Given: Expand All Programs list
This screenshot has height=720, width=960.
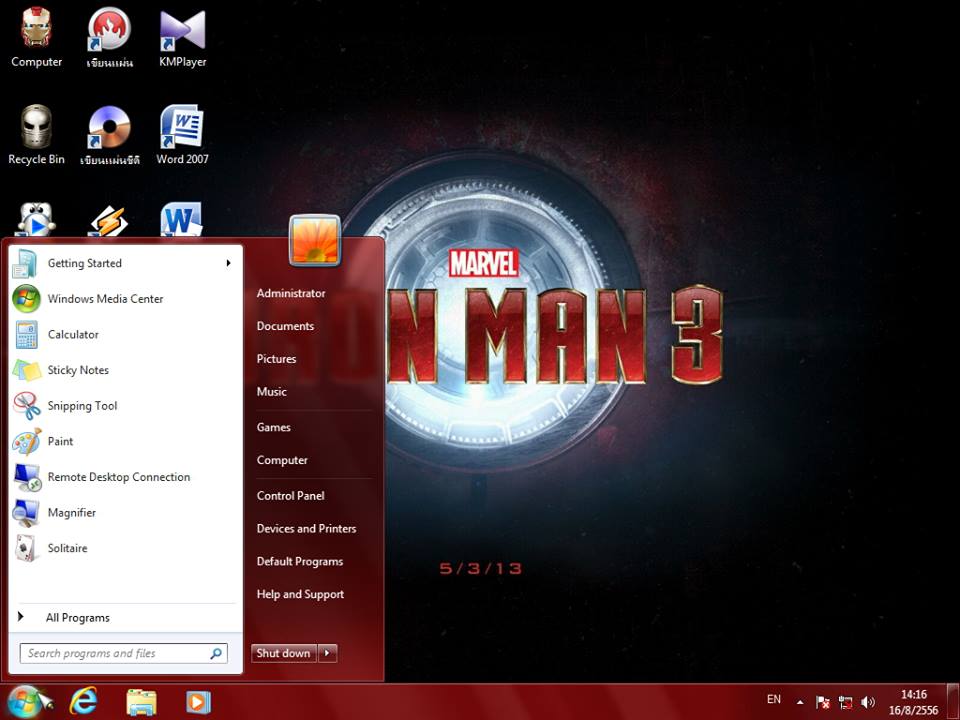Looking at the screenshot, I should 78,618.
